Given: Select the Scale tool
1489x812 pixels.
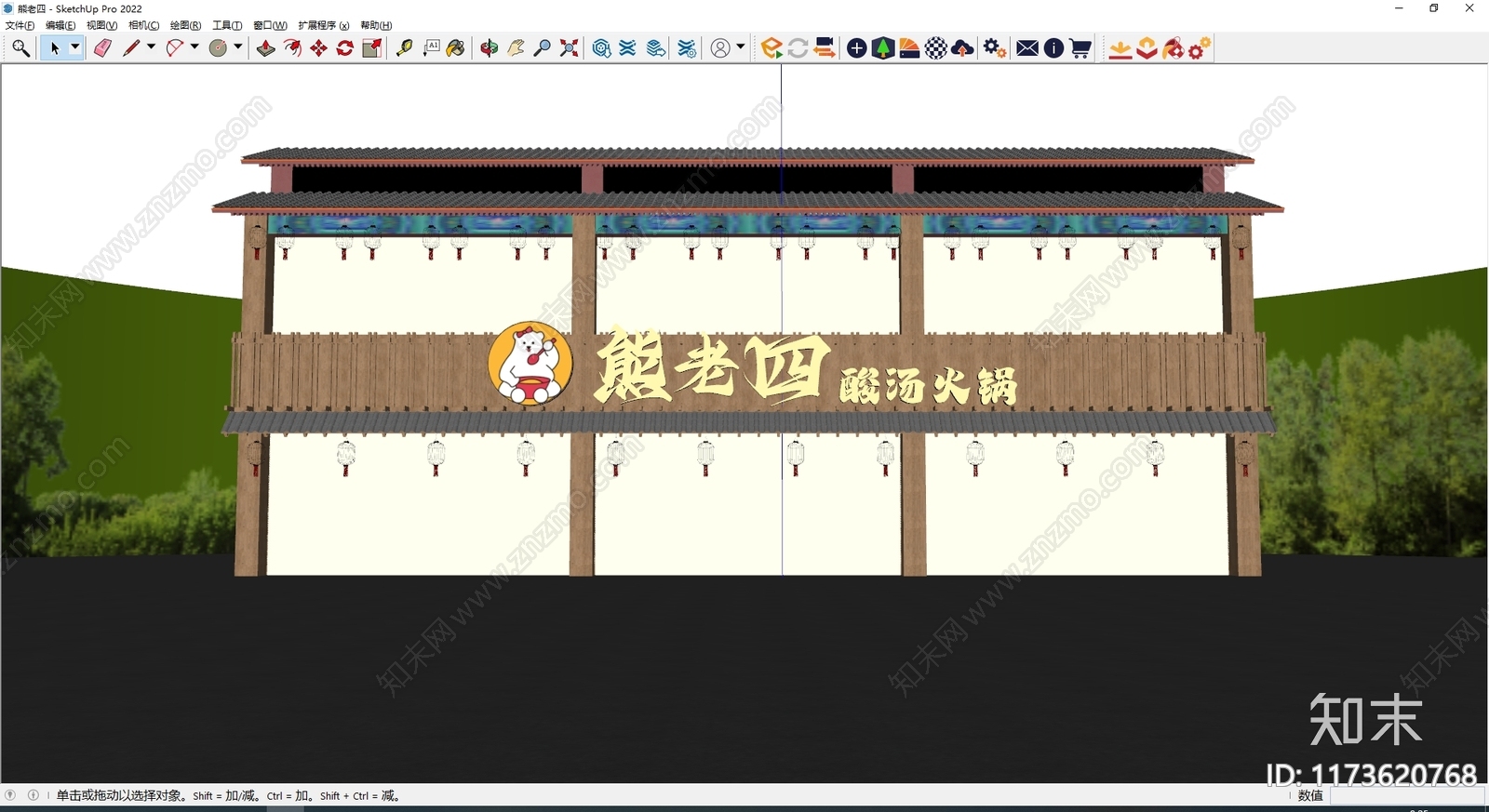Looking at the screenshot, I should click(372, 48).
